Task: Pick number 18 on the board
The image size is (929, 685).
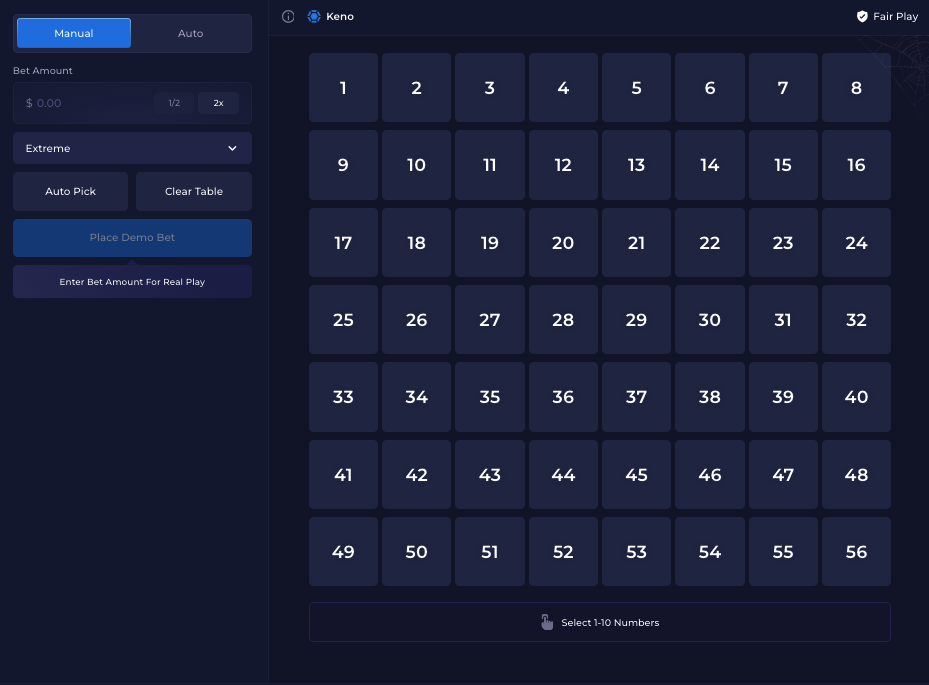Action: pyautogui.click(x=417, y=242)
